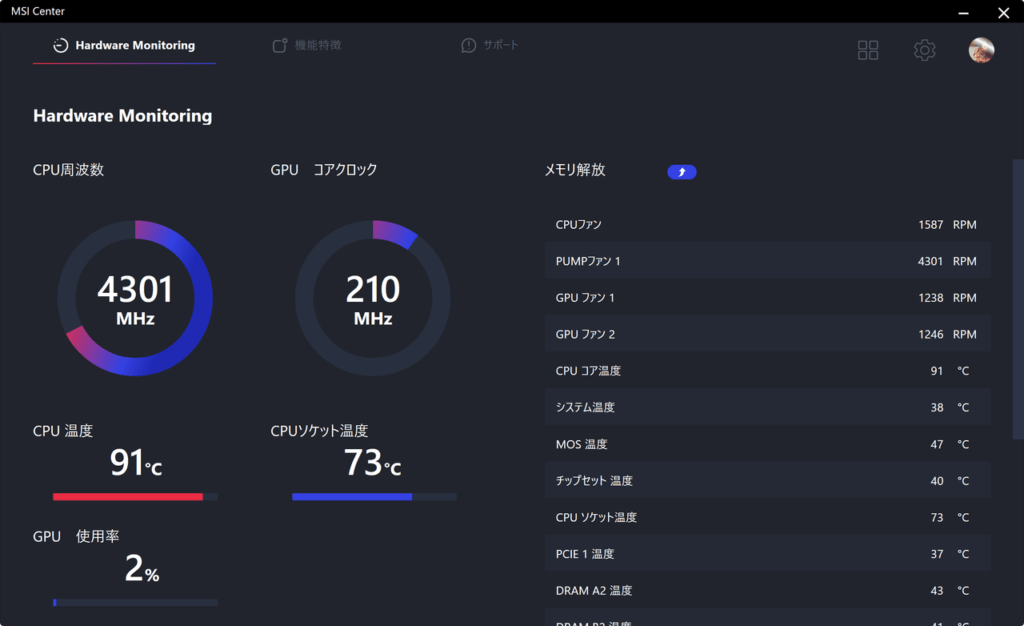Screen dimensions: 1024x626
Task: Click the user profile avatar
Action: 981,50
